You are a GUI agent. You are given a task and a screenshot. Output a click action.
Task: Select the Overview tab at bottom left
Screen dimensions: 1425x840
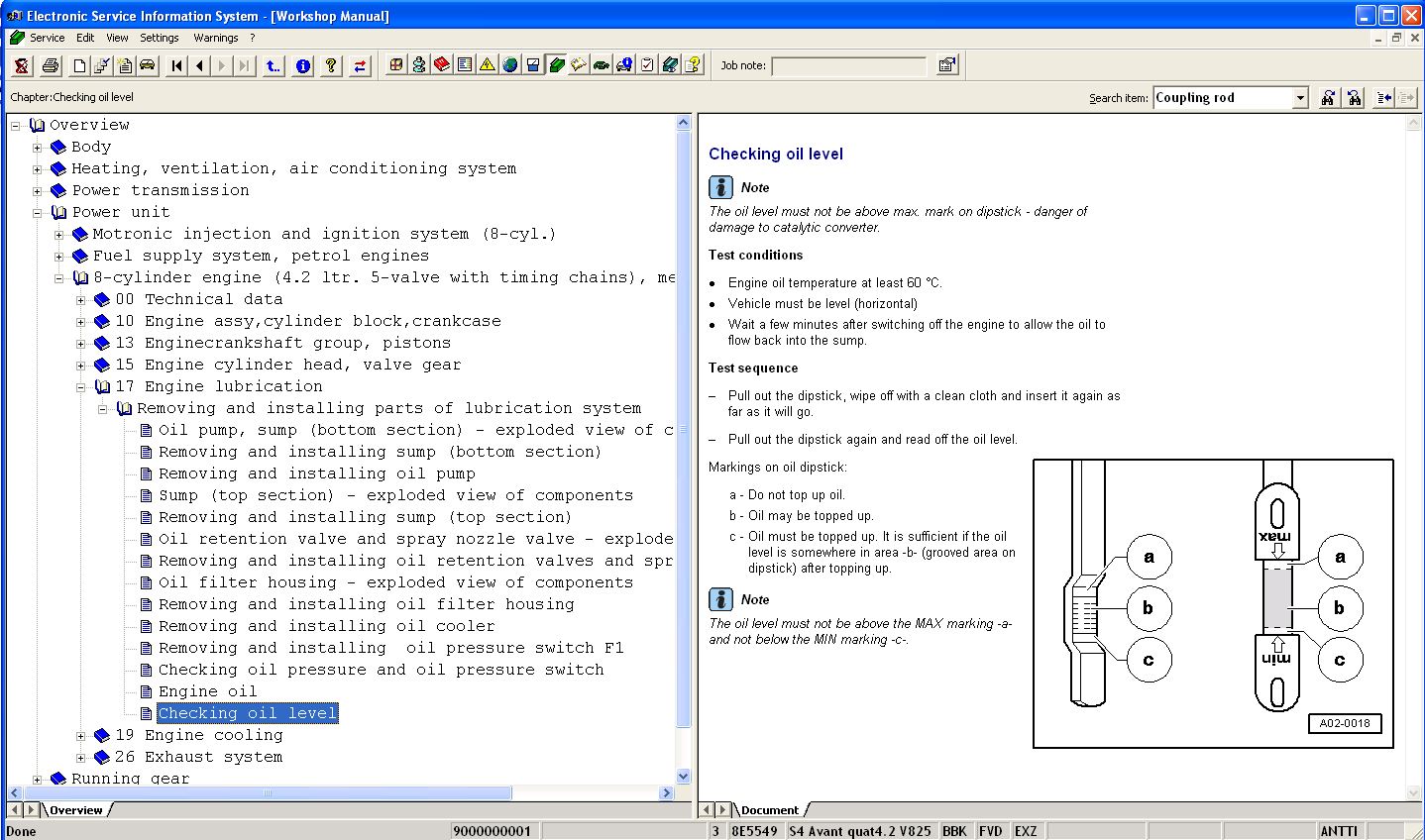click(x=76, y=810)
